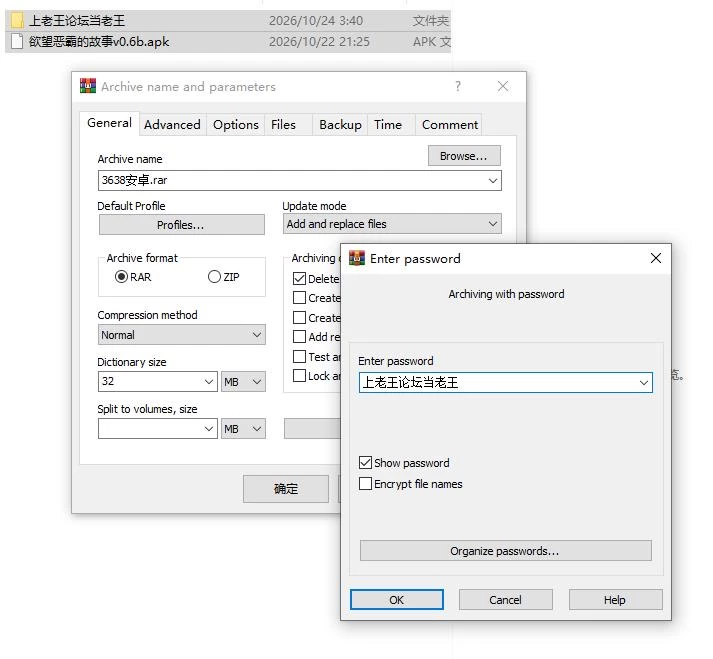Select the RAR archive format
Image resolution: width=713 pixels, height=659 pixels.
(x=121, y=277)
